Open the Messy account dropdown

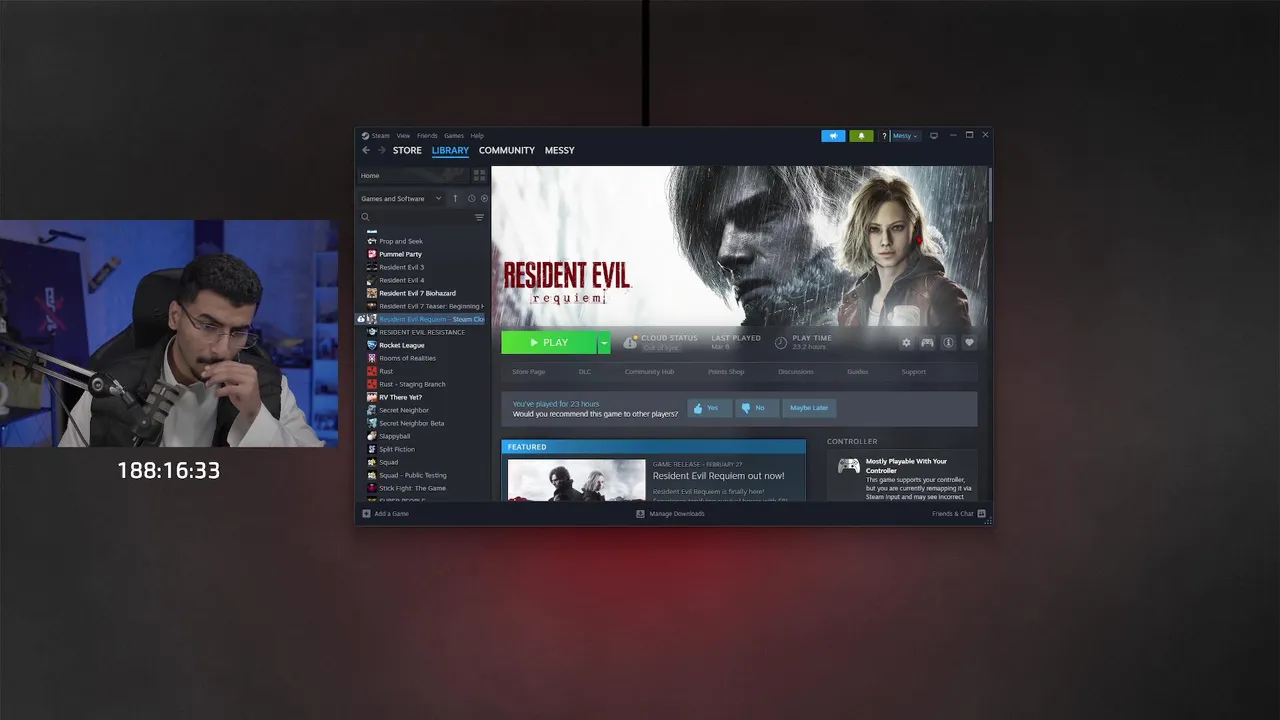[x=905, y=136]
